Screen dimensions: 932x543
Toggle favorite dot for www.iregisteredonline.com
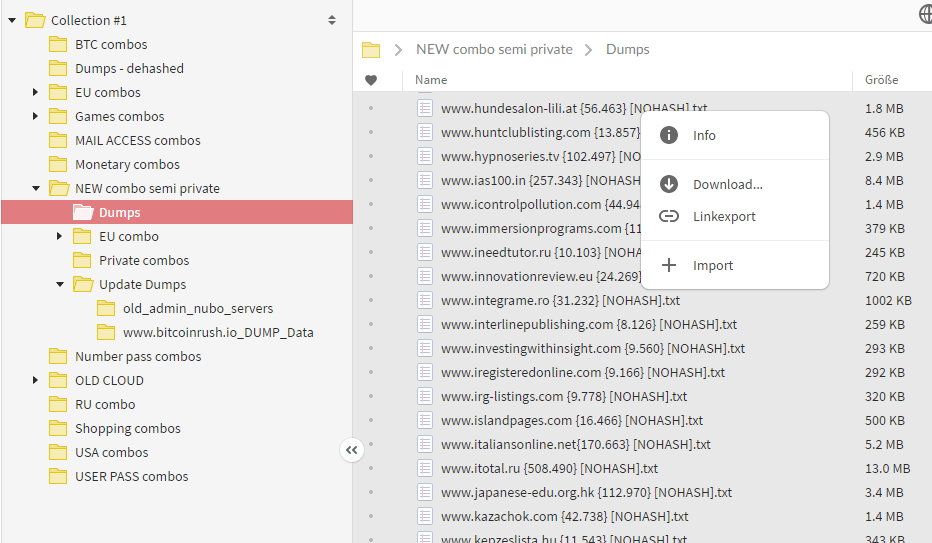pyautogui.click(x=371, y=372)
